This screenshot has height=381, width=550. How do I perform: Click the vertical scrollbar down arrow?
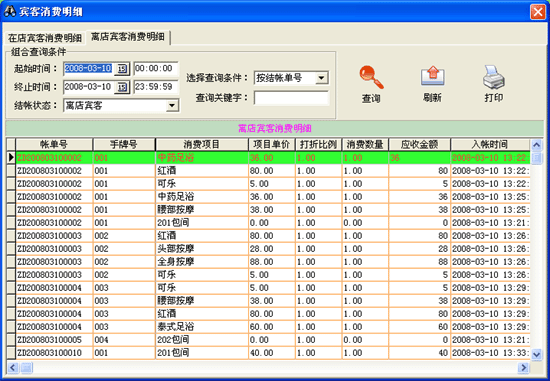pos(536,354)
